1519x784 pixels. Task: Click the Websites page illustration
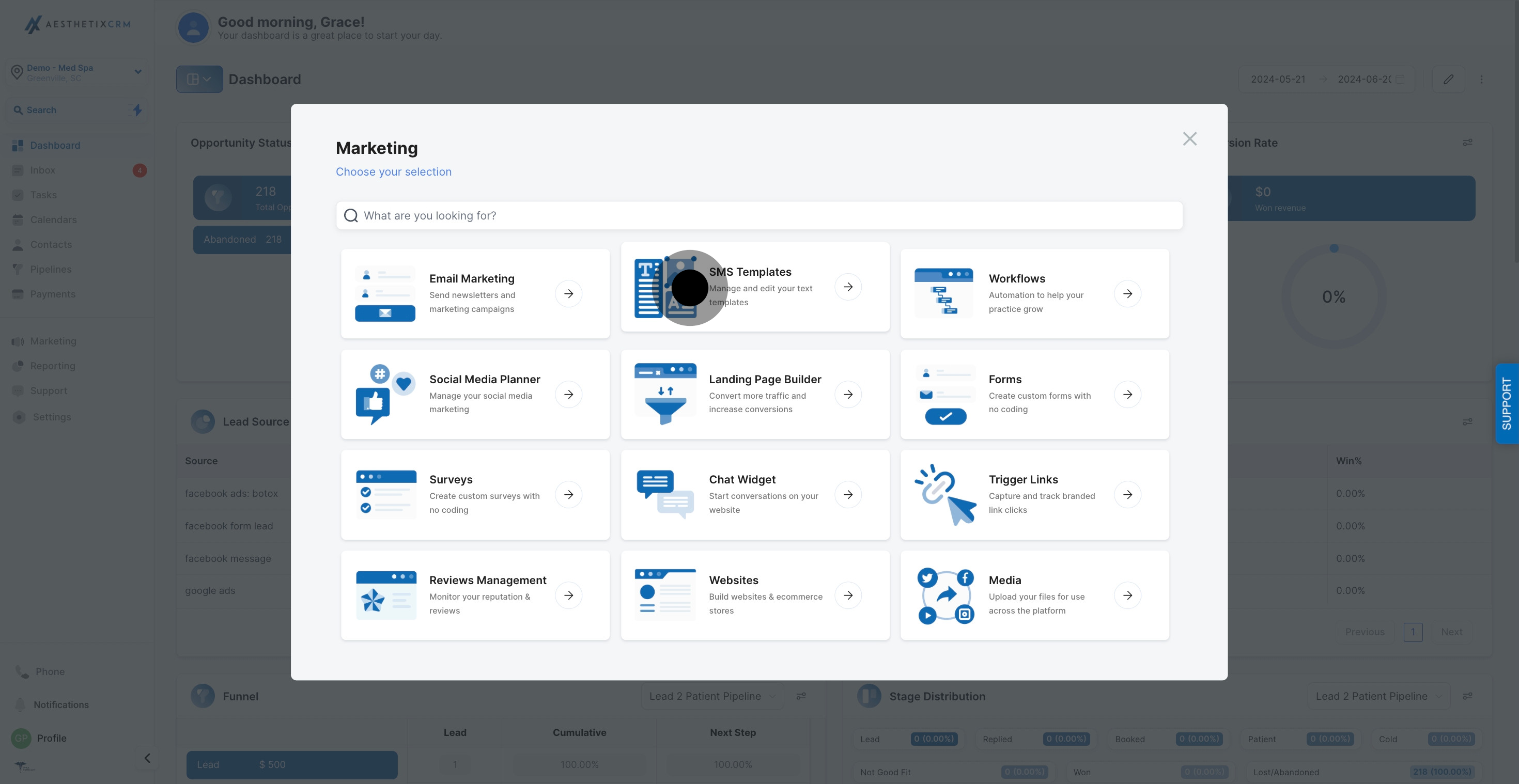tap(665, 594)
